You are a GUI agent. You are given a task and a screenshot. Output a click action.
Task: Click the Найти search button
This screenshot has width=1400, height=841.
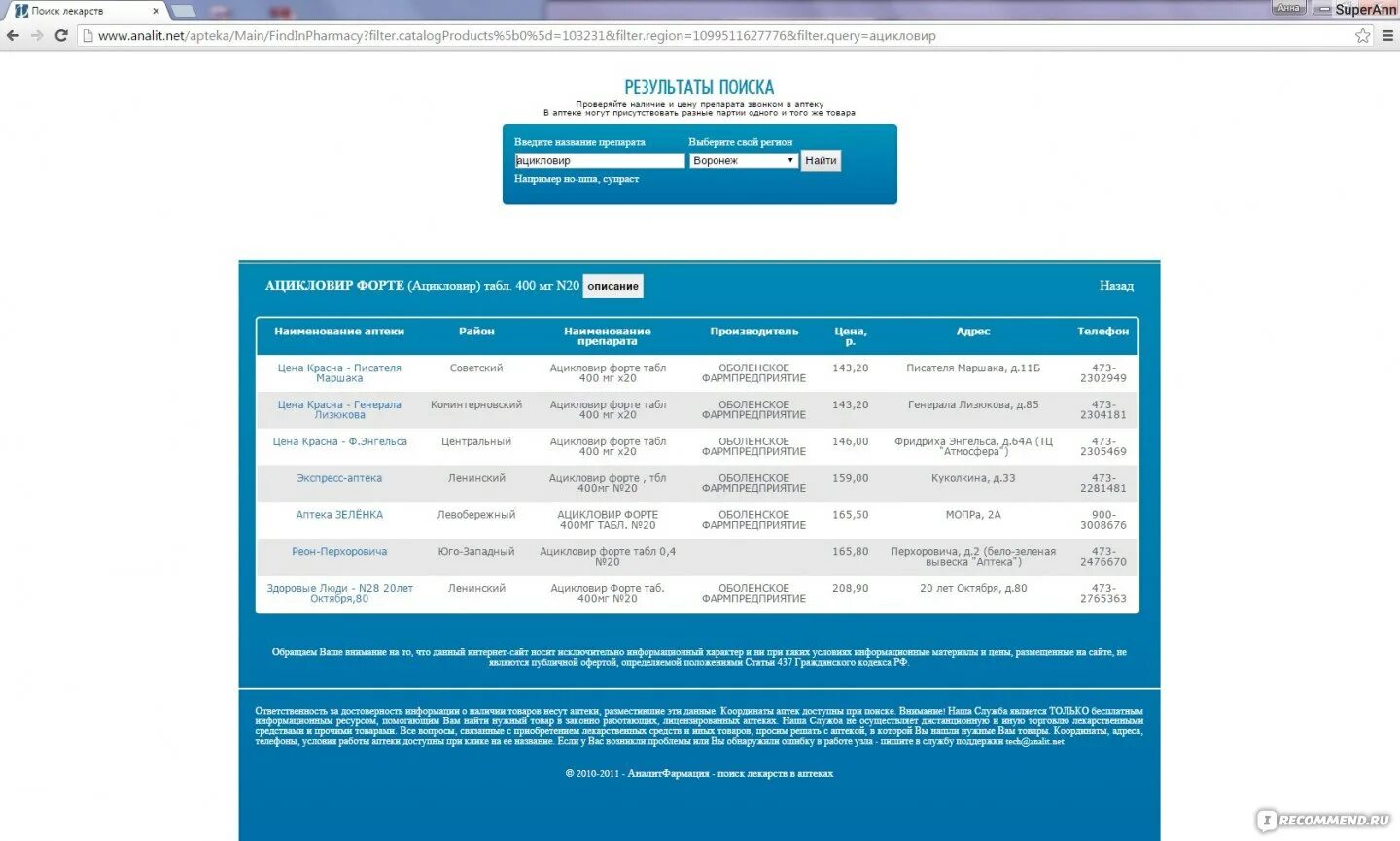pos(821,161)
